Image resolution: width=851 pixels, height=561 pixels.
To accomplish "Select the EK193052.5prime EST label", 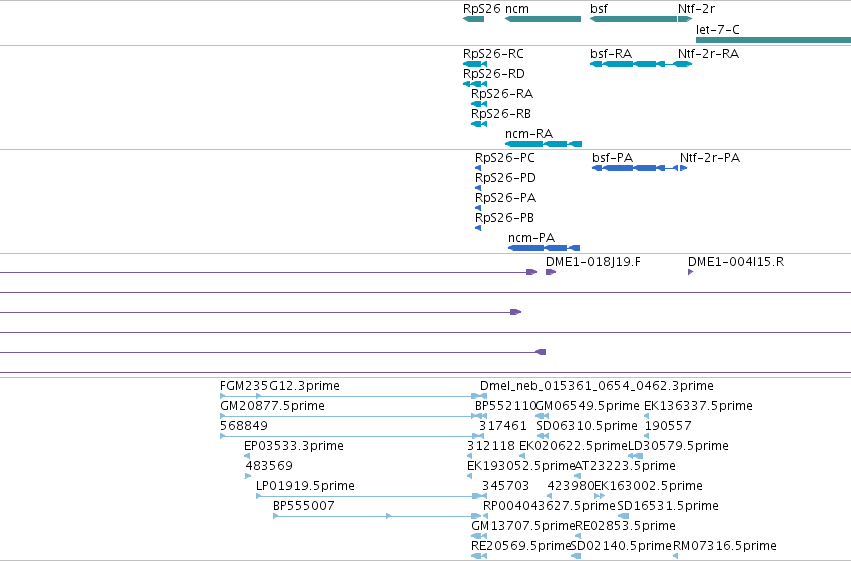I will tap(521, 466).
